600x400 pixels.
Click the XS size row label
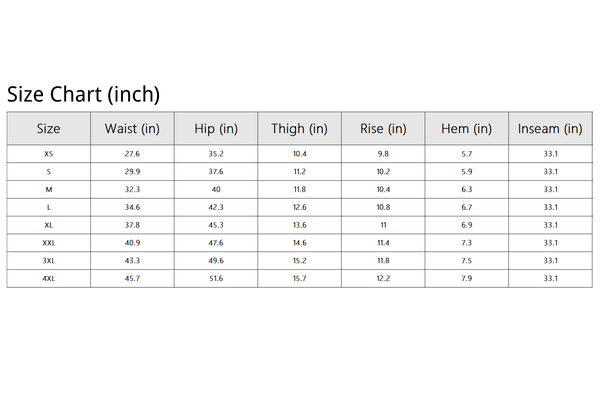[x=49, y=154]
